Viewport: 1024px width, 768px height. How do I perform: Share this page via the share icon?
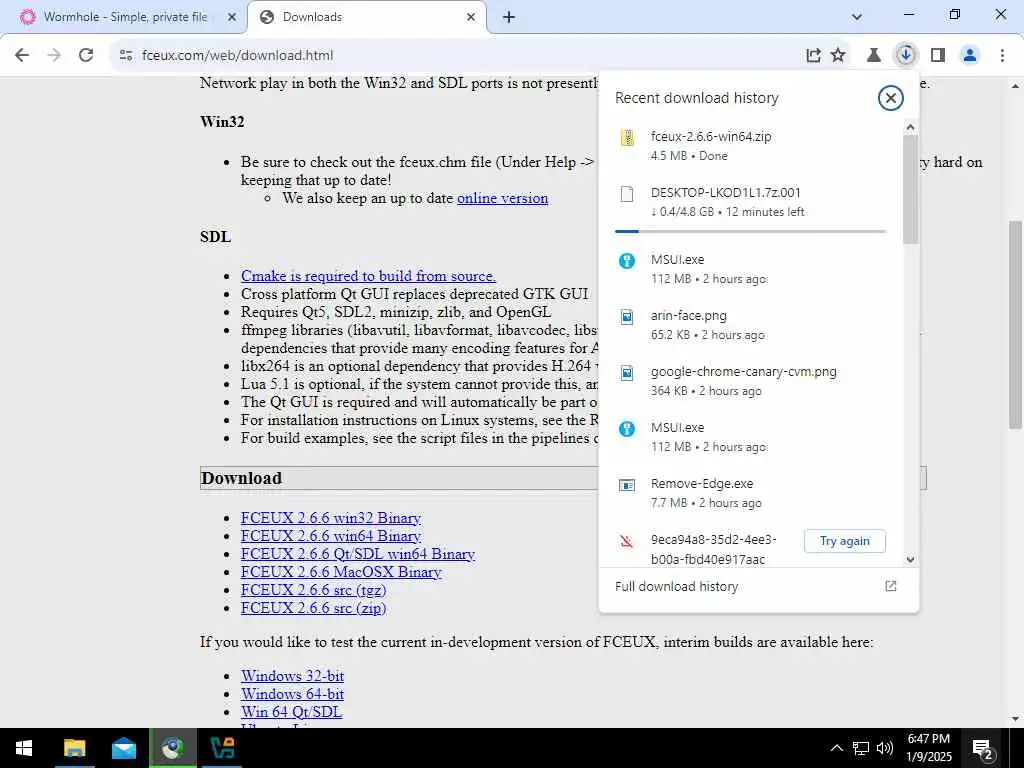tap(813, 56)
